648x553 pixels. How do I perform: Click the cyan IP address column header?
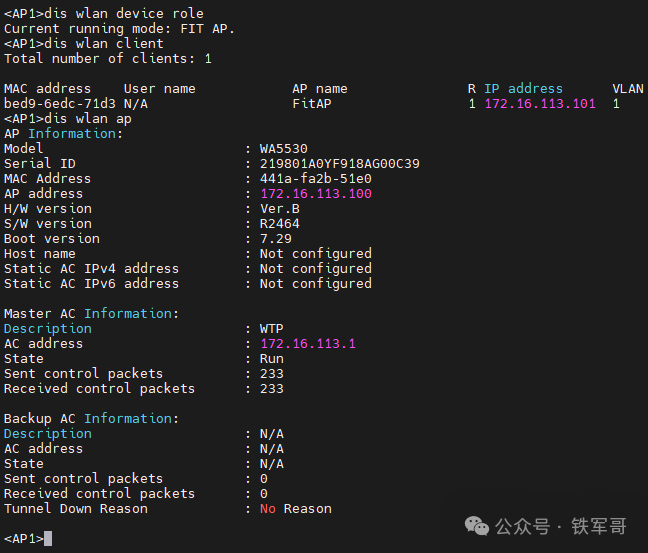(x=523, y=89)
